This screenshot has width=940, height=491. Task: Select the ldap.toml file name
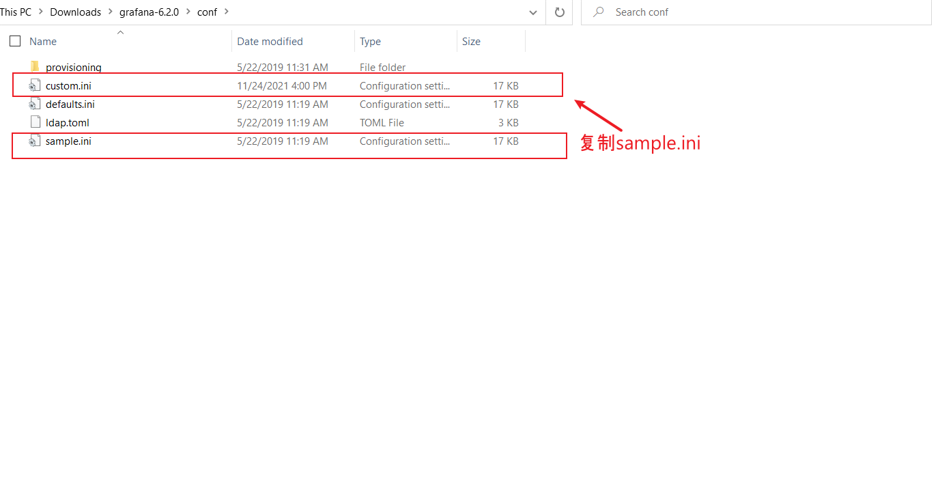click(67, 123)
